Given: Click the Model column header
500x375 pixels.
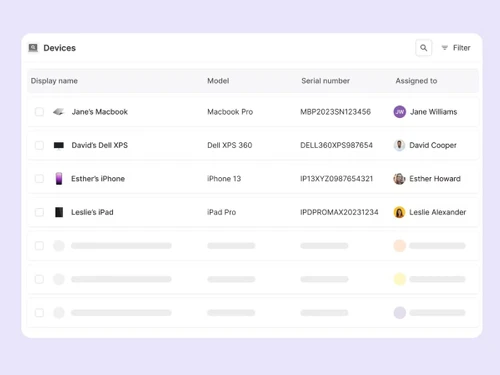Looking at the screenshot, I should pyautogui.click(x=218, y=81).
